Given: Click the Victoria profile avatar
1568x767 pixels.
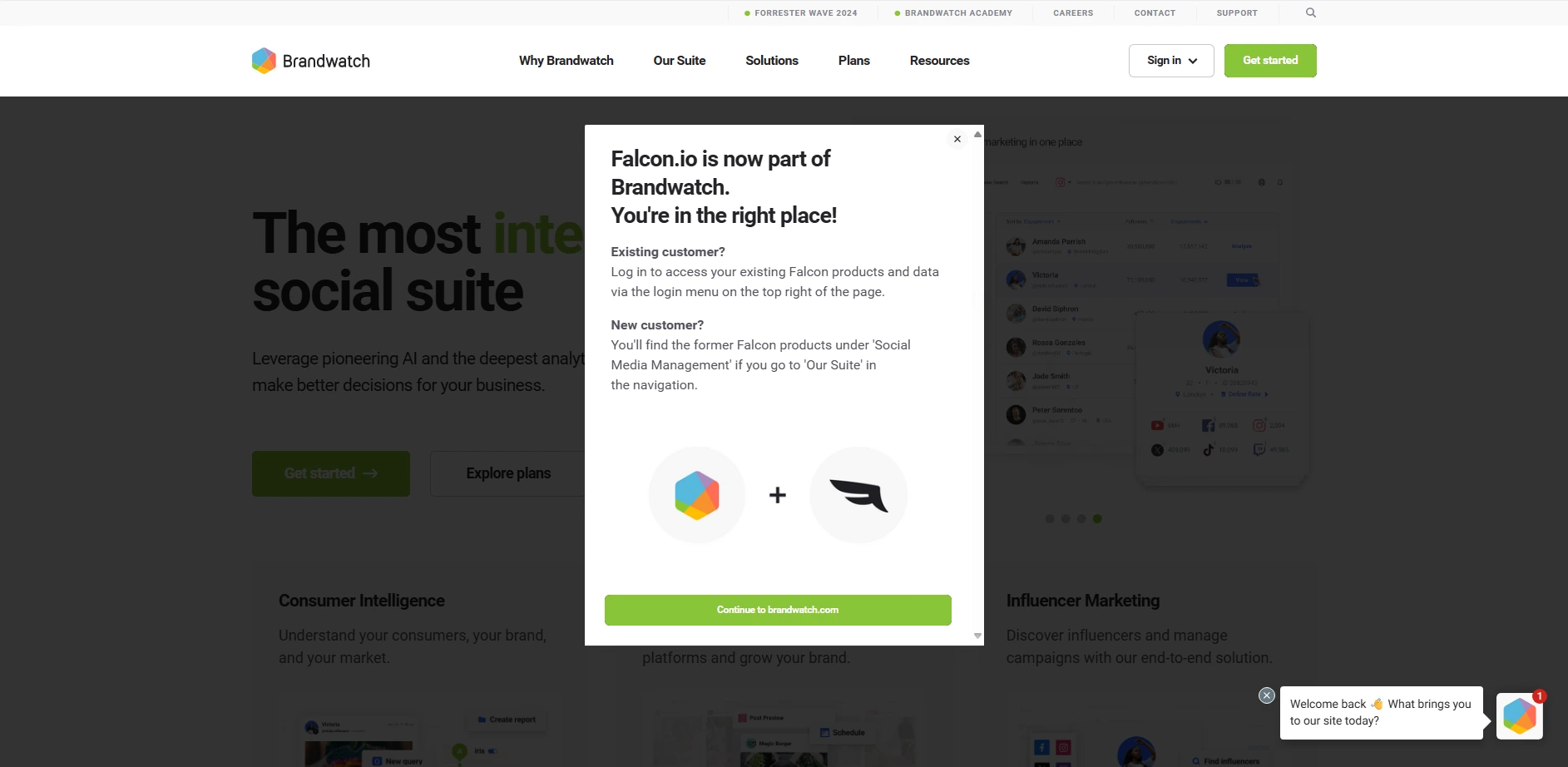Looking at the screenshot, I should click(1221, 339).
